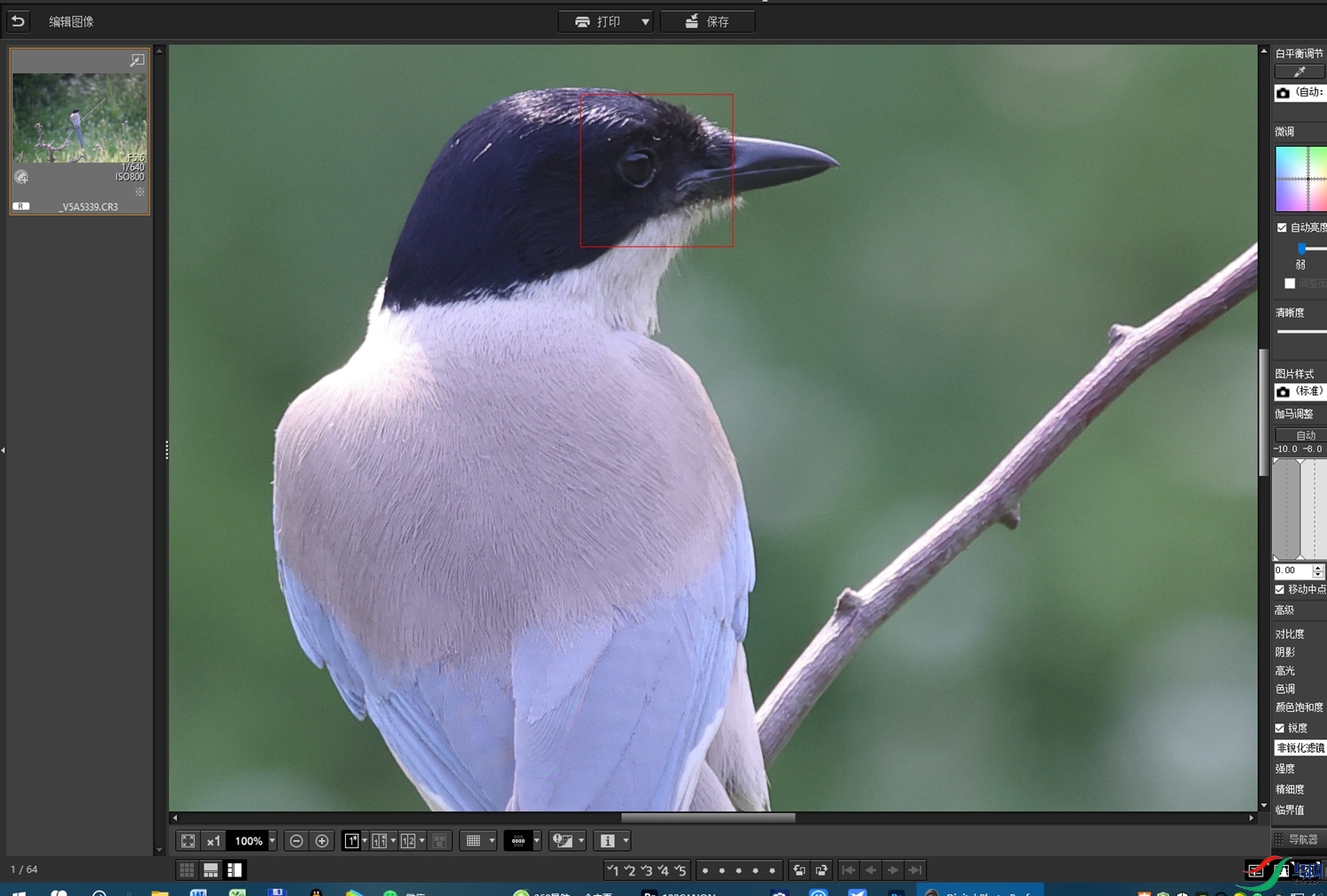1327x896 pixels.
Task: Click the fit-to-window view icon
Action: coord(188,841)
